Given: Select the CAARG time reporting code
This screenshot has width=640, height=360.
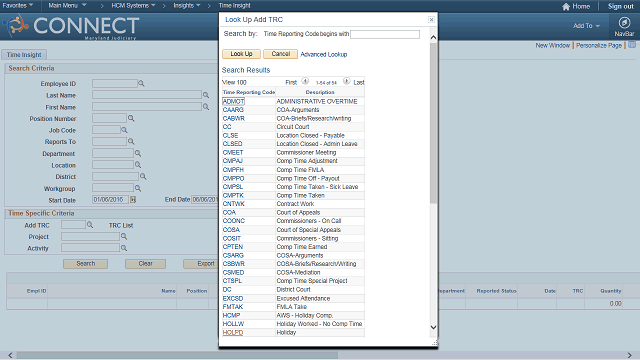Looking at the screenshot, I should [x=233, y=110].
